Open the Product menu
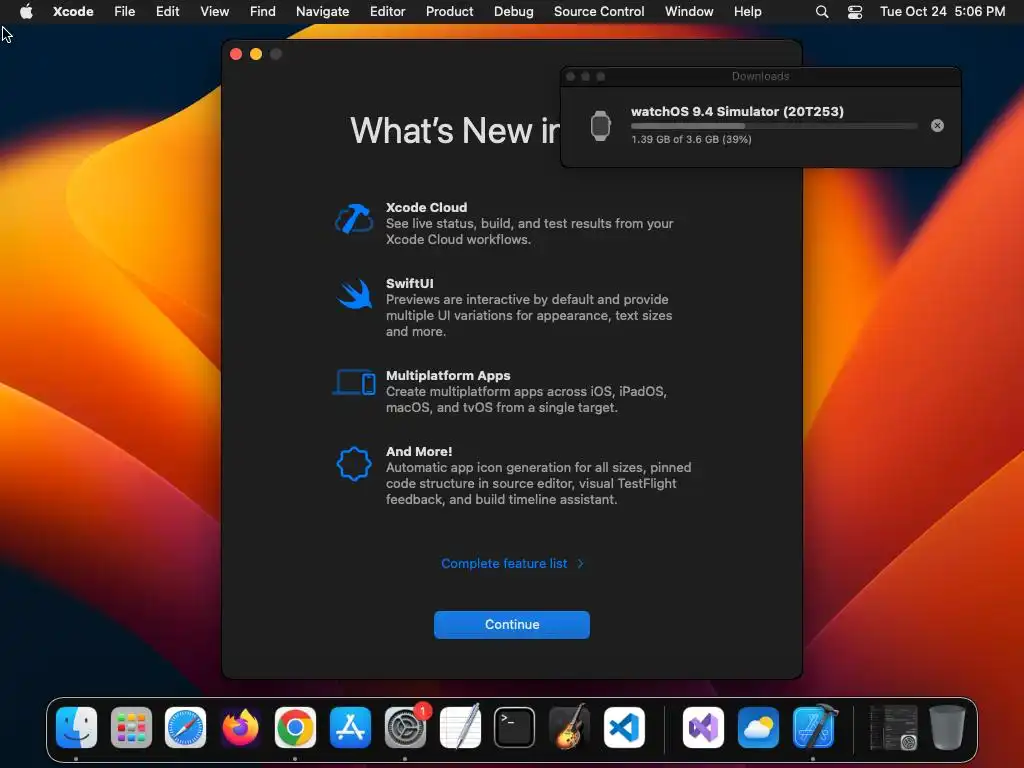This screenshot has height=768, width=1024. pyautogui.click(x=449, y=11)
